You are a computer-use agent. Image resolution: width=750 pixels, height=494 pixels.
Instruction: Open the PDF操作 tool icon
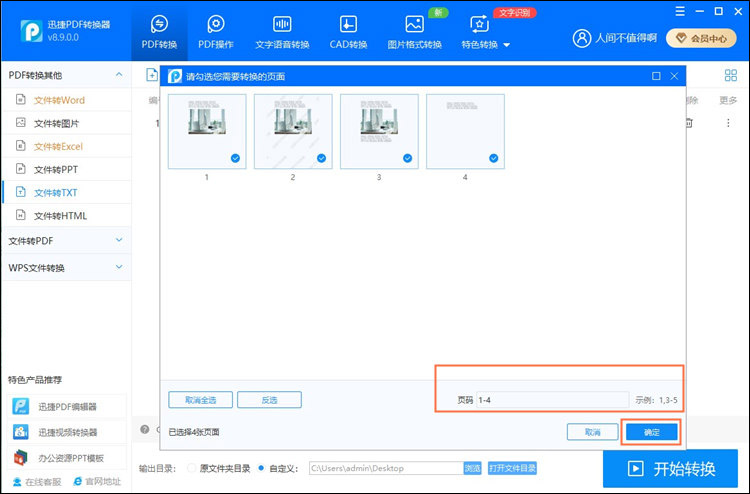[x=215, y=24]
